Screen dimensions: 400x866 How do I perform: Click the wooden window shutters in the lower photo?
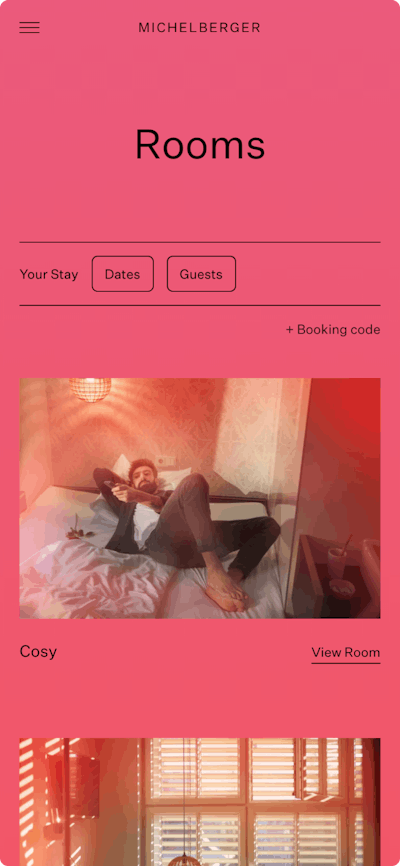click(251, 802)
